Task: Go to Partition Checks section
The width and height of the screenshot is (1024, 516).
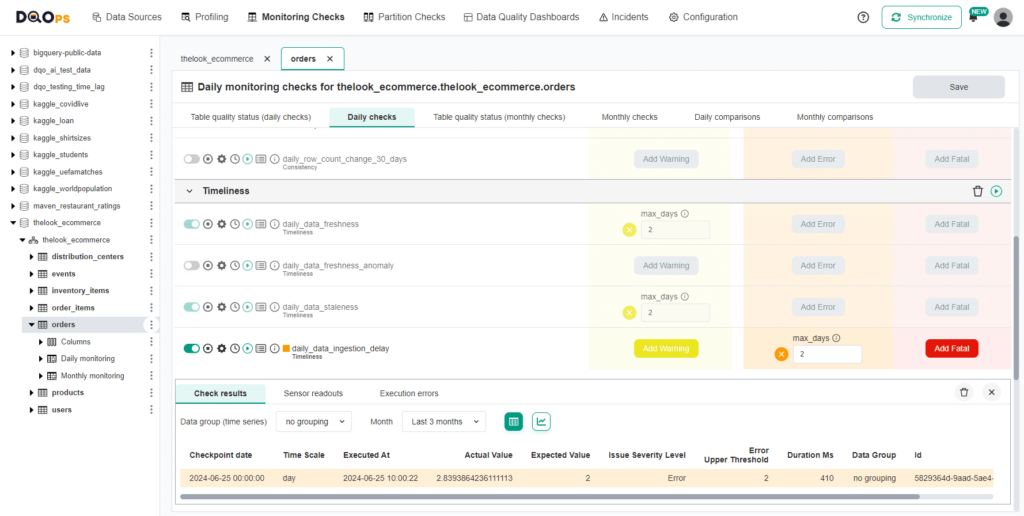Action: [x=404, y=17]
